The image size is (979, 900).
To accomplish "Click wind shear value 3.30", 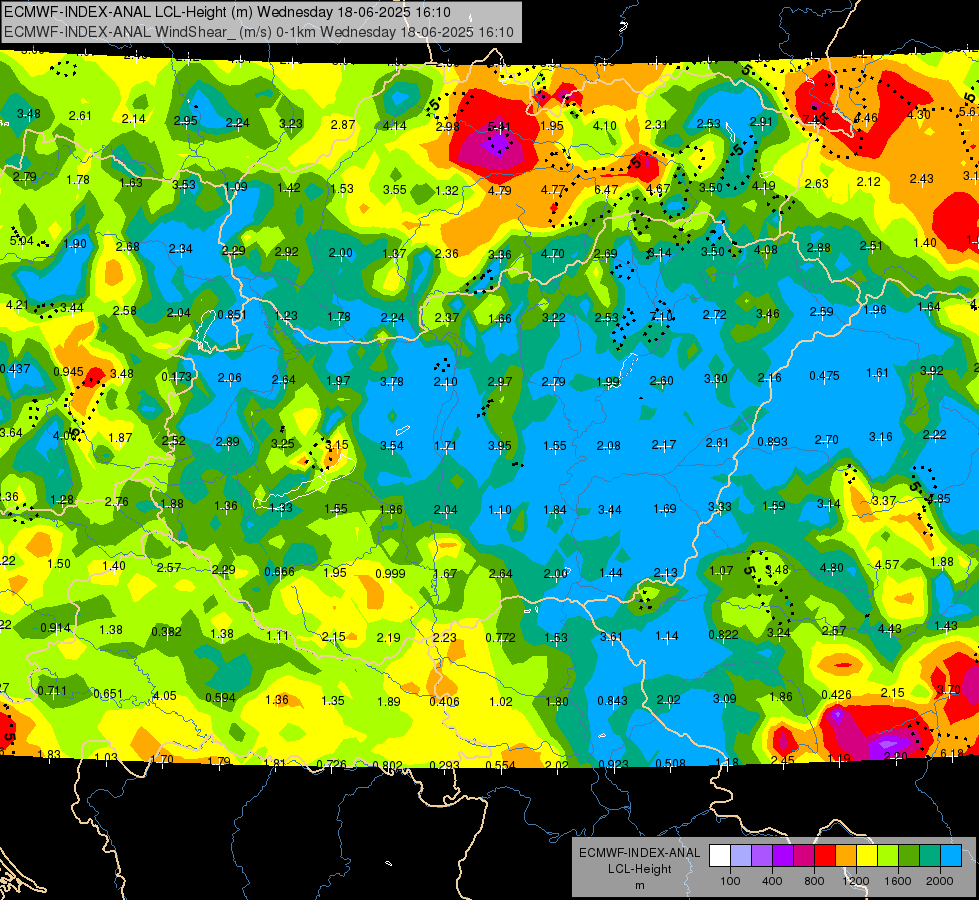I will point(716,378).
